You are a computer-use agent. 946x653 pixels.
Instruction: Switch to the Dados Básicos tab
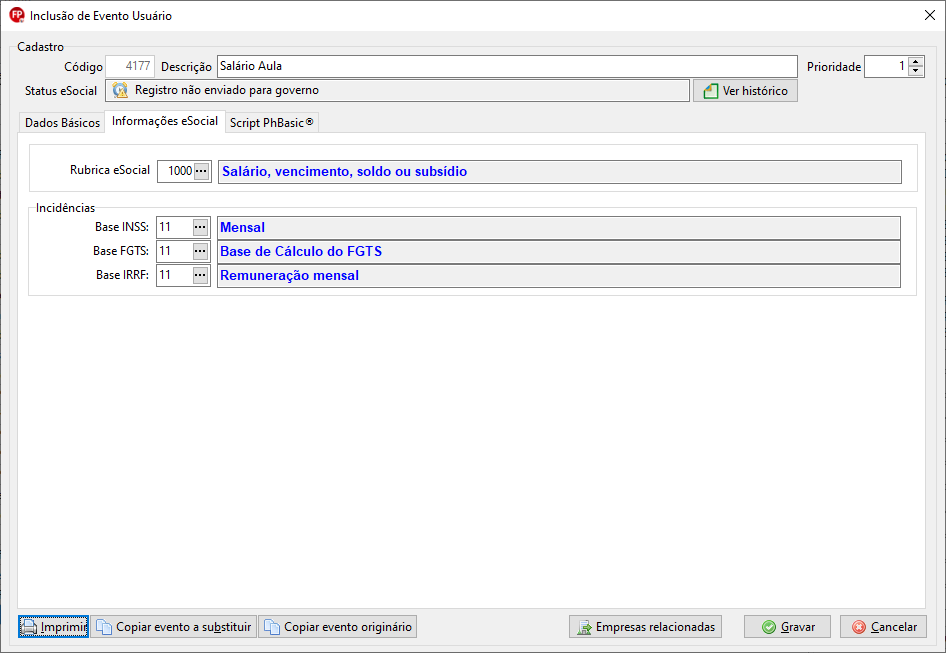tap(62, 123)
